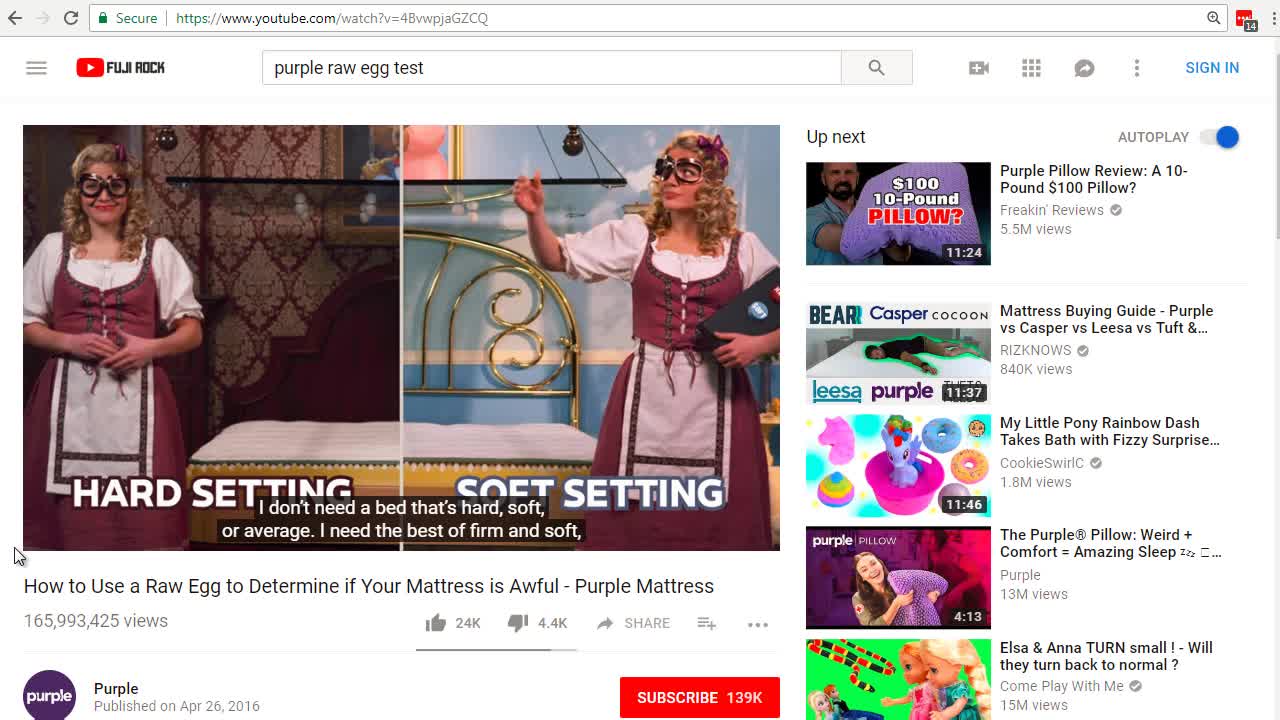Click the 165,993,425 views count
This screenshot has width=1280, height=720.
(96, 621)
